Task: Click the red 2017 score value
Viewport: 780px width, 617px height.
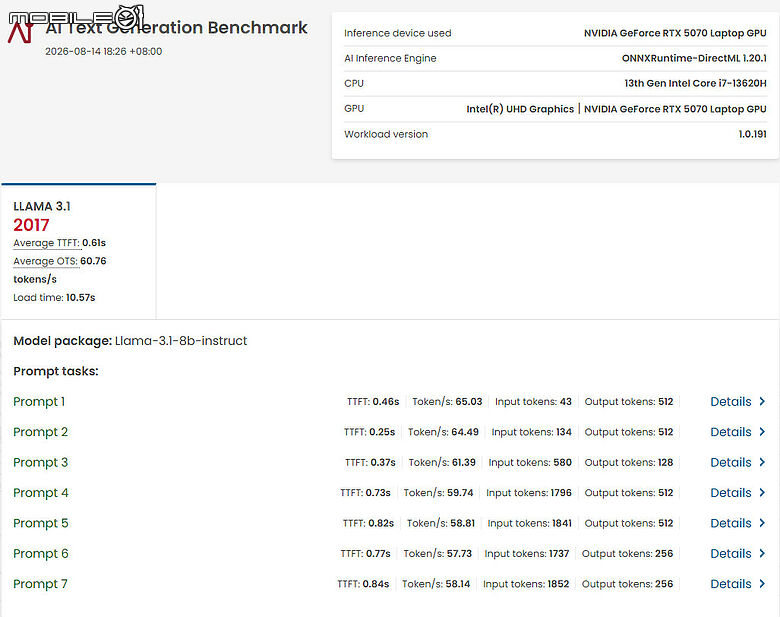Action: pyautogui.click(x=31, y=225)
